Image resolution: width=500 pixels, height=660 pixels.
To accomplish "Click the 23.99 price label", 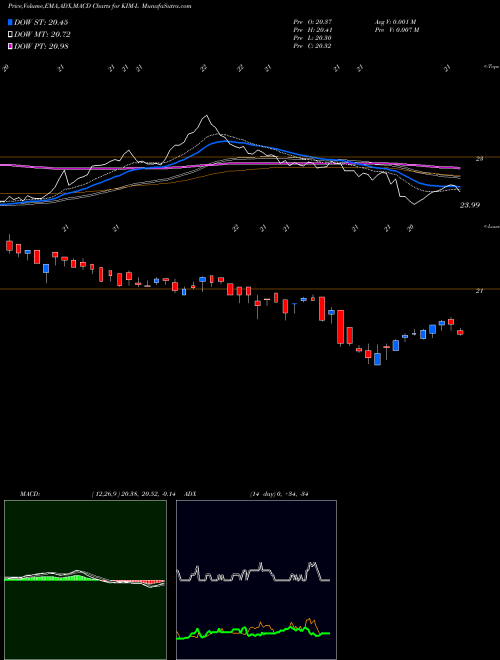I will (470, 205).
